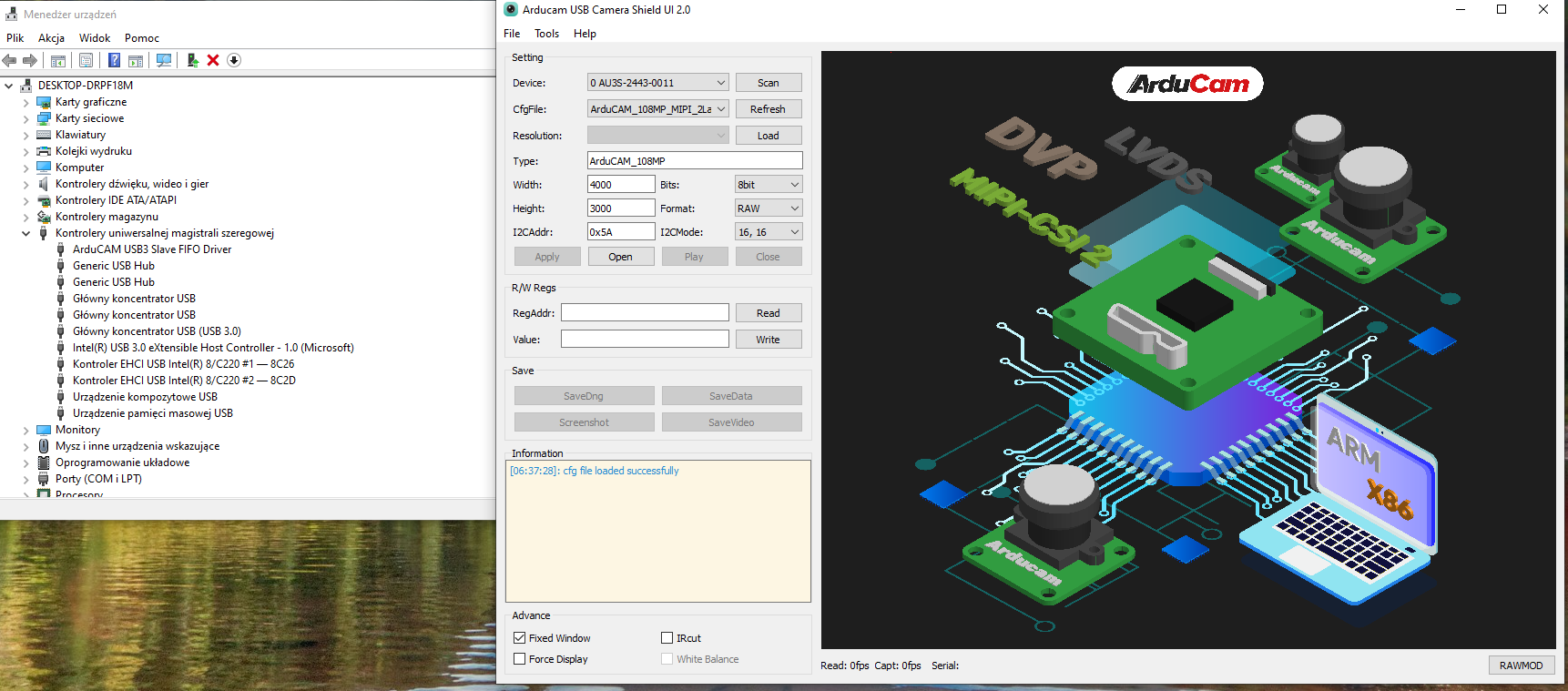Viewport: 1568px width, 691px height.
Task: Check the Force Display option
Action: coord(520,659)
